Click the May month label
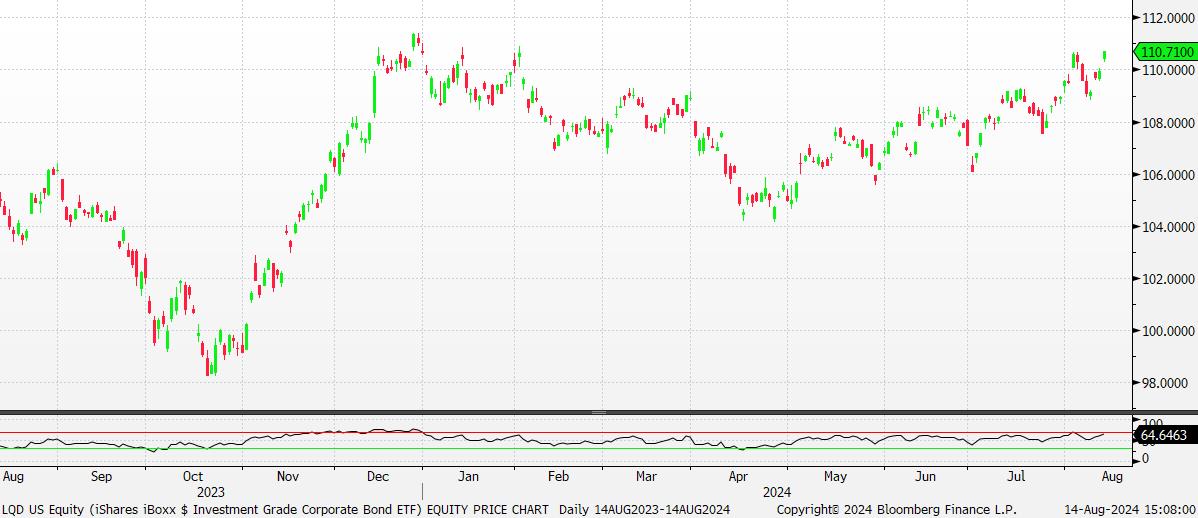The image size is (1198, 518). click(835, 477)
